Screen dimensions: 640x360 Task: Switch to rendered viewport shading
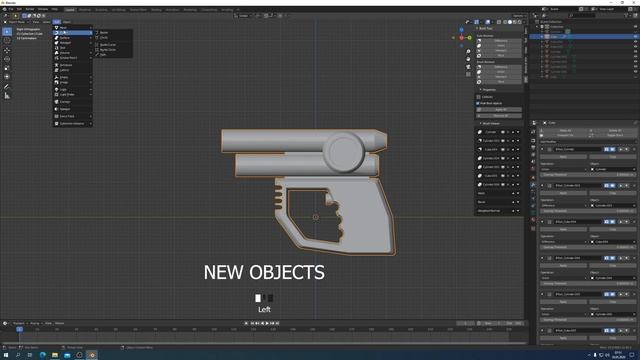point(520,22)
